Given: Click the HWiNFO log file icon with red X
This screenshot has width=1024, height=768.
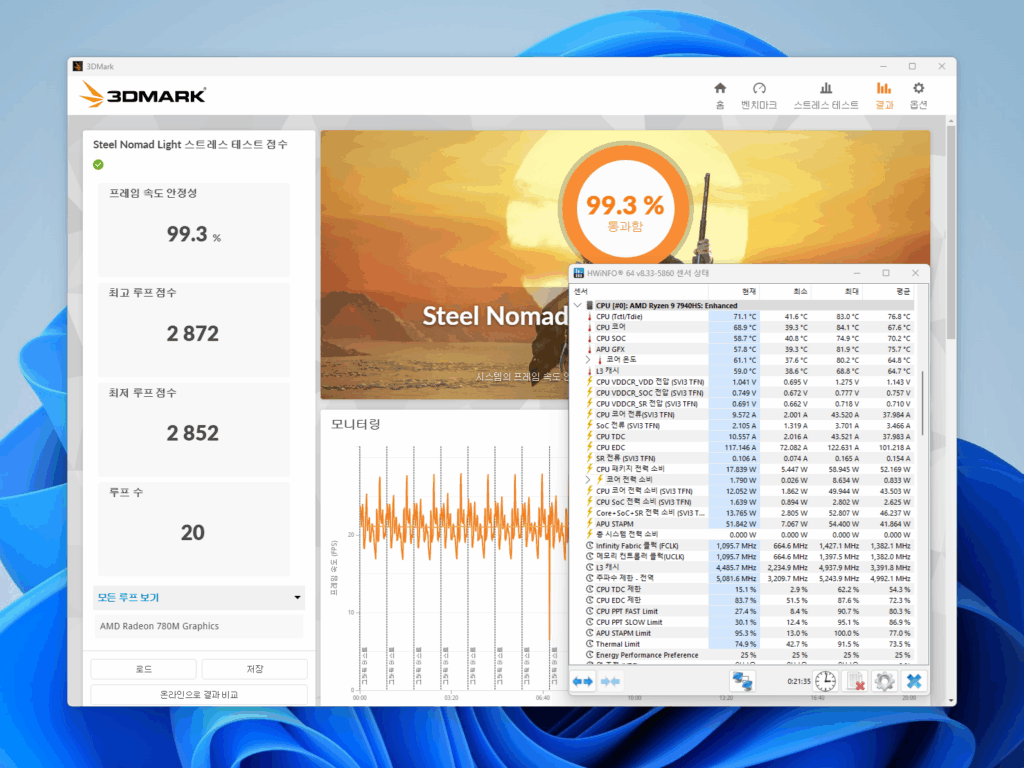Looking at the screenshot, I should point(855,681).
